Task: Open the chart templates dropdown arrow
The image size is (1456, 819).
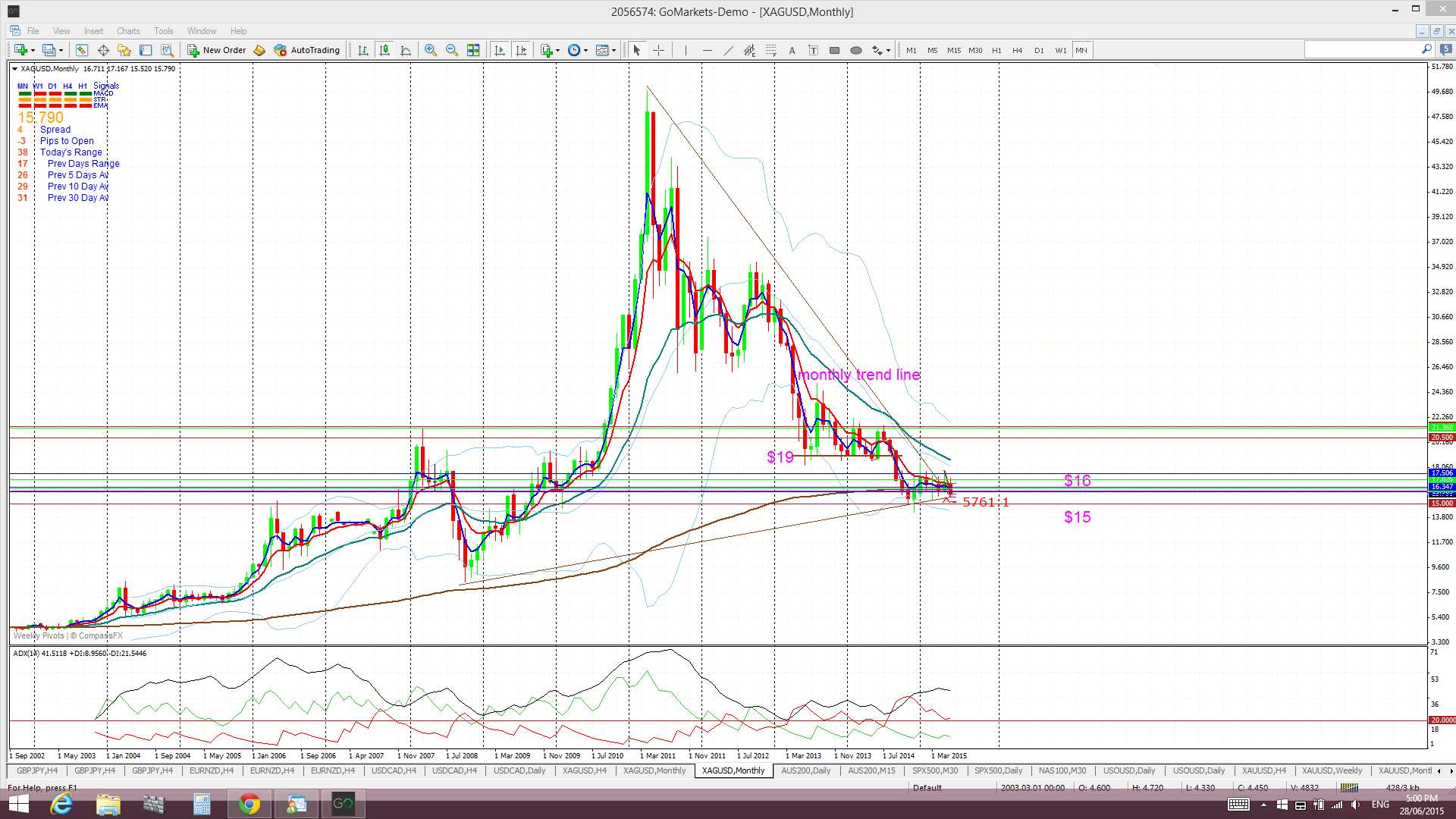Action: [x=613, y=50]
